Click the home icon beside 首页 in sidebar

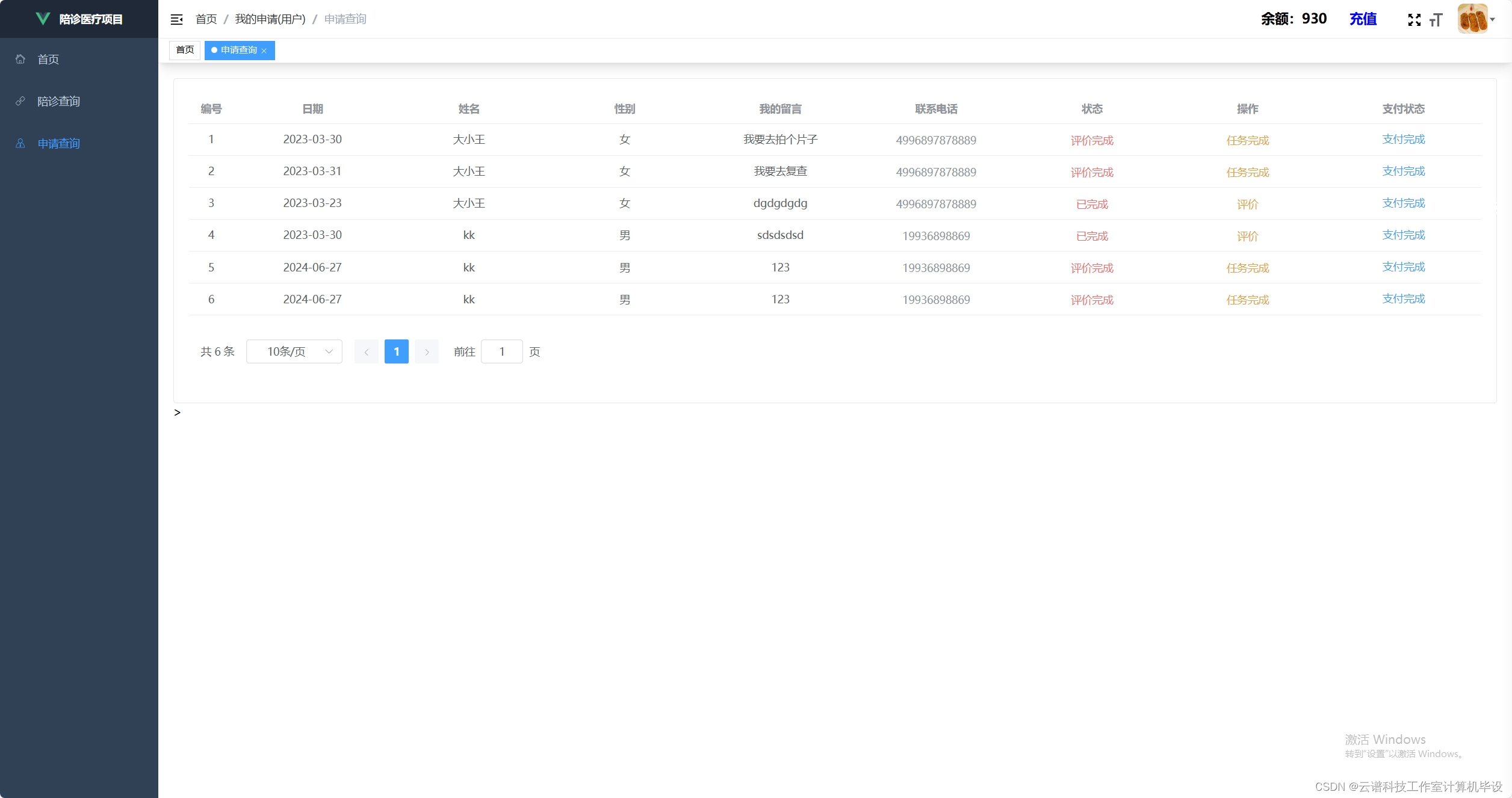click(20, 59)
